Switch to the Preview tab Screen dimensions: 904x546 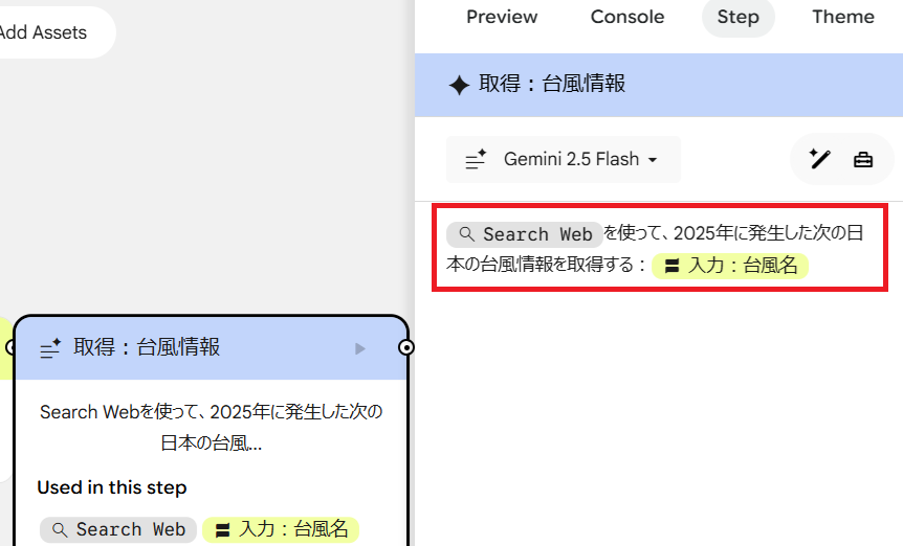(x=502, y=17)
